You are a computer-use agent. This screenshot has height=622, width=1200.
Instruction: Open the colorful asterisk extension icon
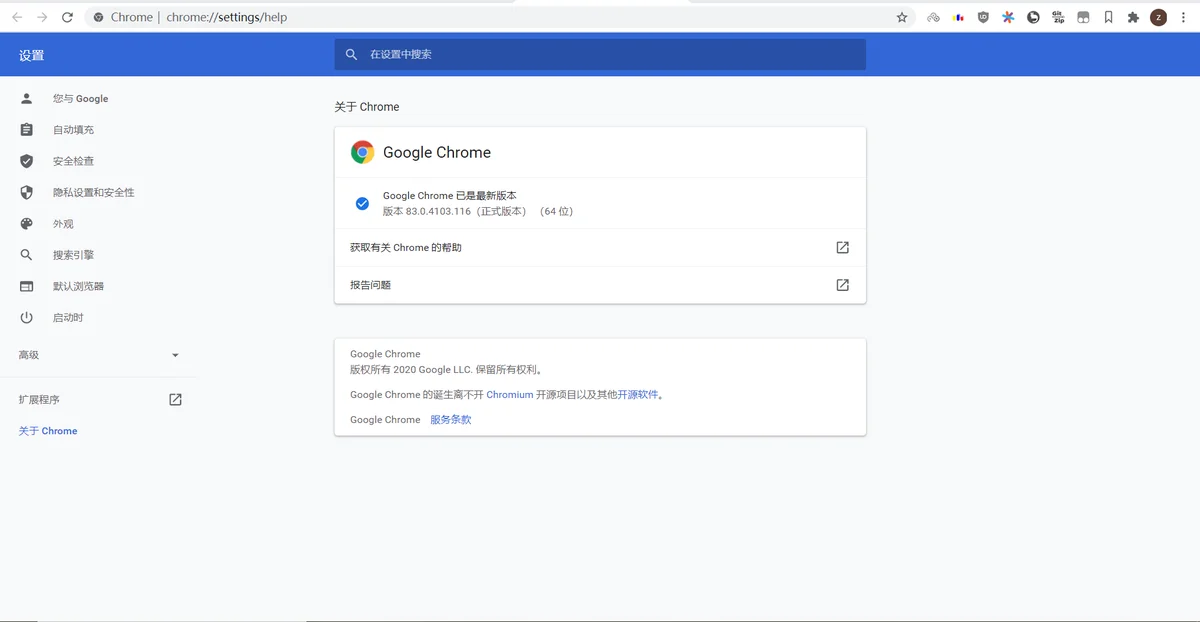click(1008, 17)
